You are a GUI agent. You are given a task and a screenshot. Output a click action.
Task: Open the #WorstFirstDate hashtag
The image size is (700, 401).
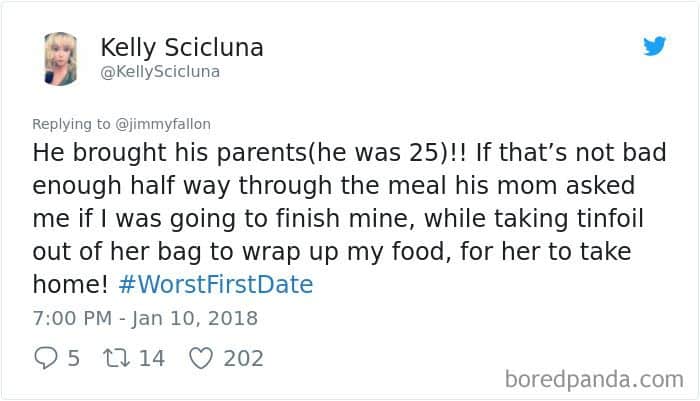coord(216,284)
